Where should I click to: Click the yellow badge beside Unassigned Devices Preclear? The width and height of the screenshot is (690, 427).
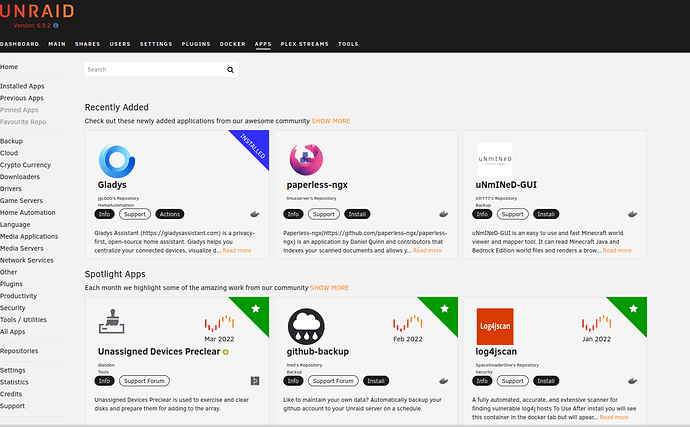[226, 352]
